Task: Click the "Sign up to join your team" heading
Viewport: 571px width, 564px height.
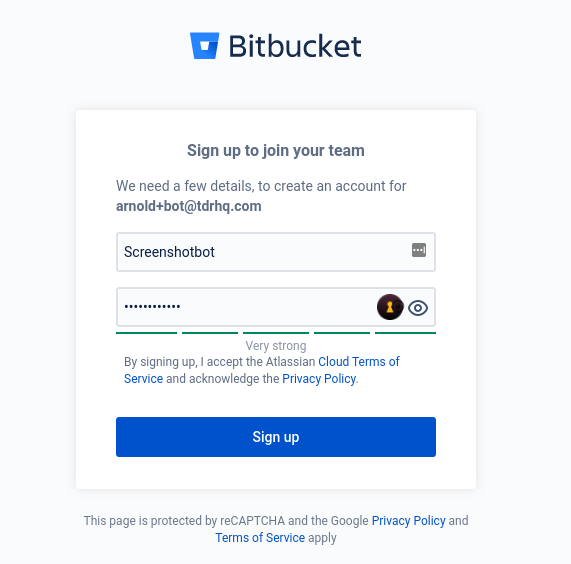Action: pyautogui.click(x=276, y=150)
